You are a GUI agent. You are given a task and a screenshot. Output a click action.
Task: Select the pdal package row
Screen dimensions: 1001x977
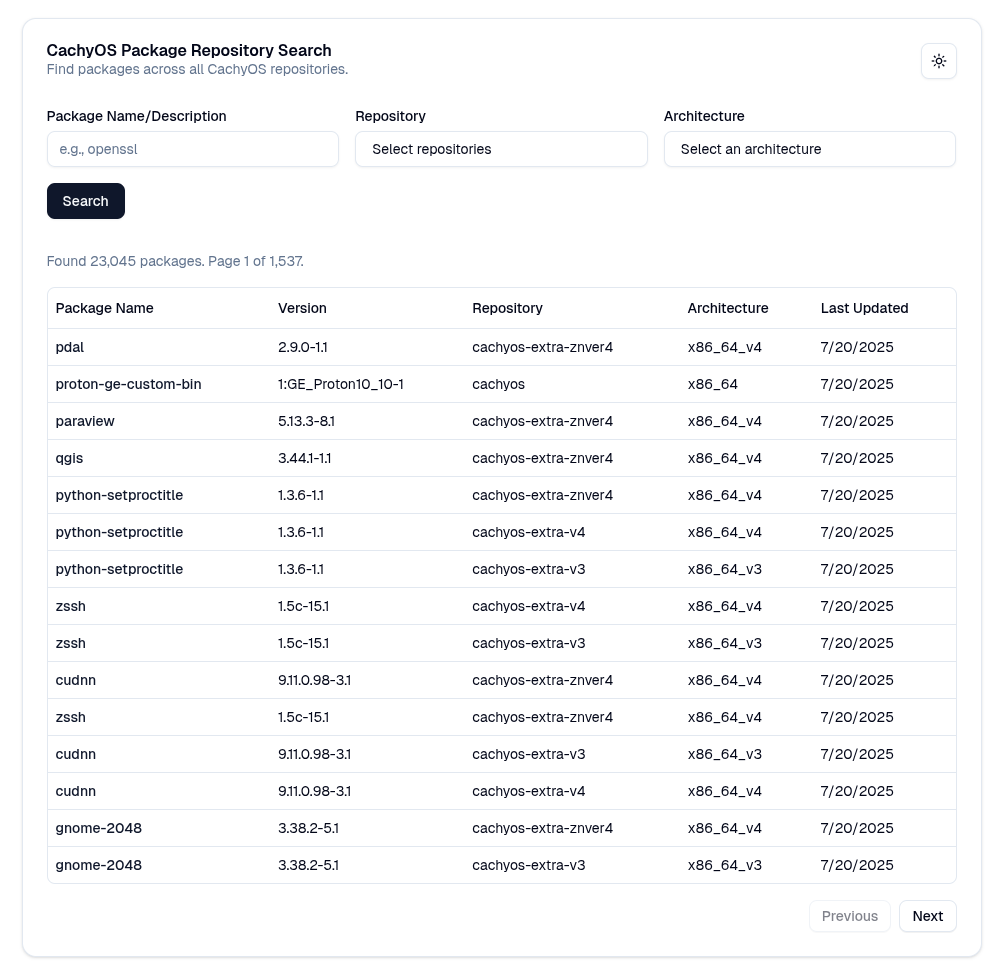(71, 347)
